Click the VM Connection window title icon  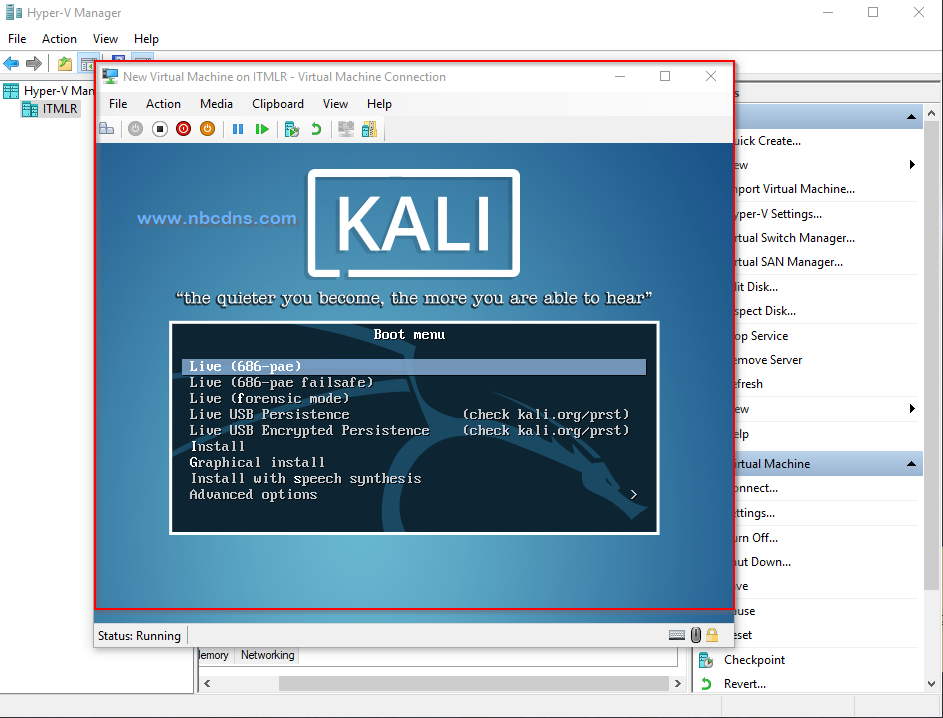(x=110, y=76)
